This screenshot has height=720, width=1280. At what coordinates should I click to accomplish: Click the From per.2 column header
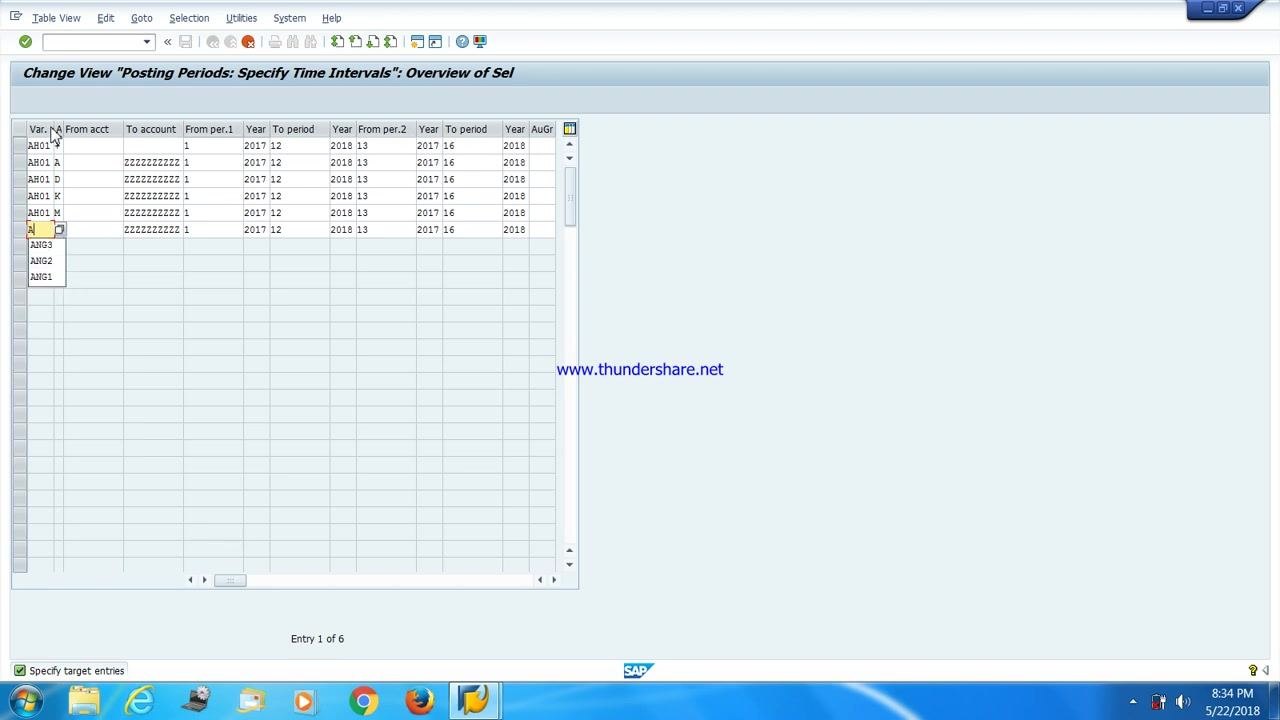tap(386, 129)
